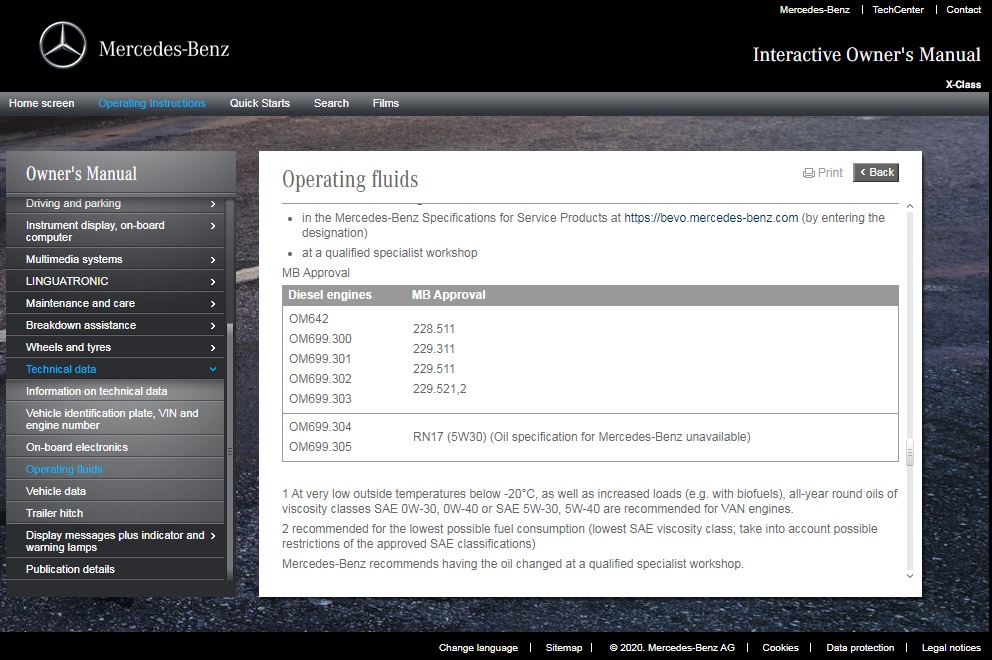Open the Cookies footer link
The height and width of the screenshot is (660, 992).
(780, 647)
